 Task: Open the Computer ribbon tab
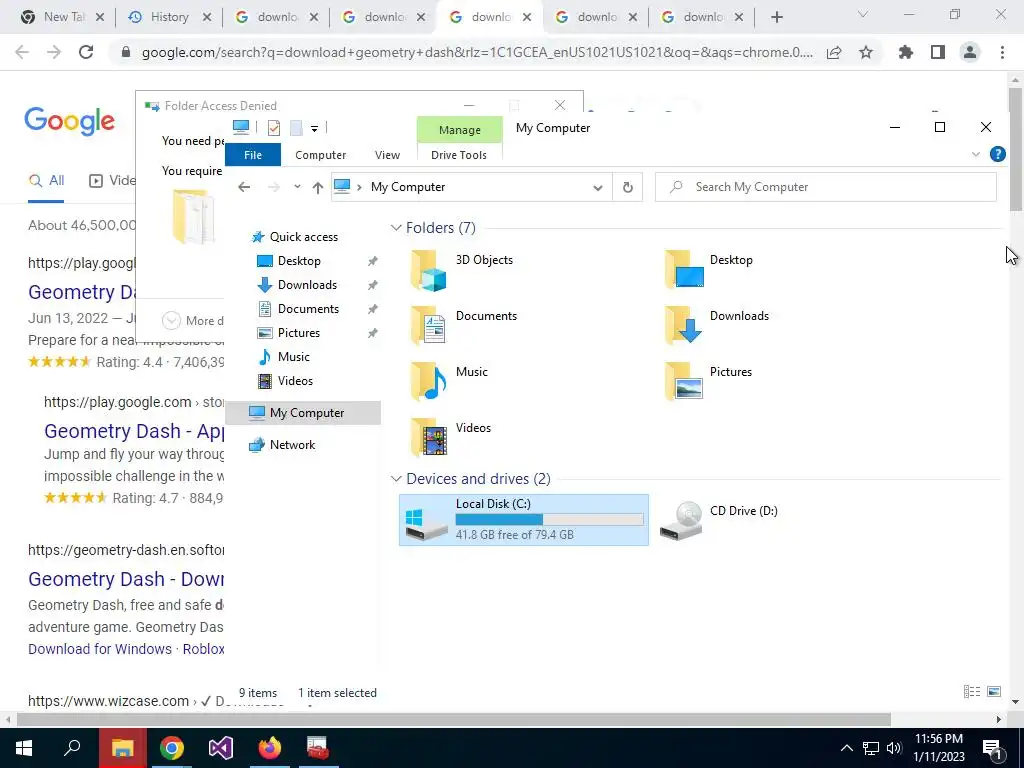point(320,155)
